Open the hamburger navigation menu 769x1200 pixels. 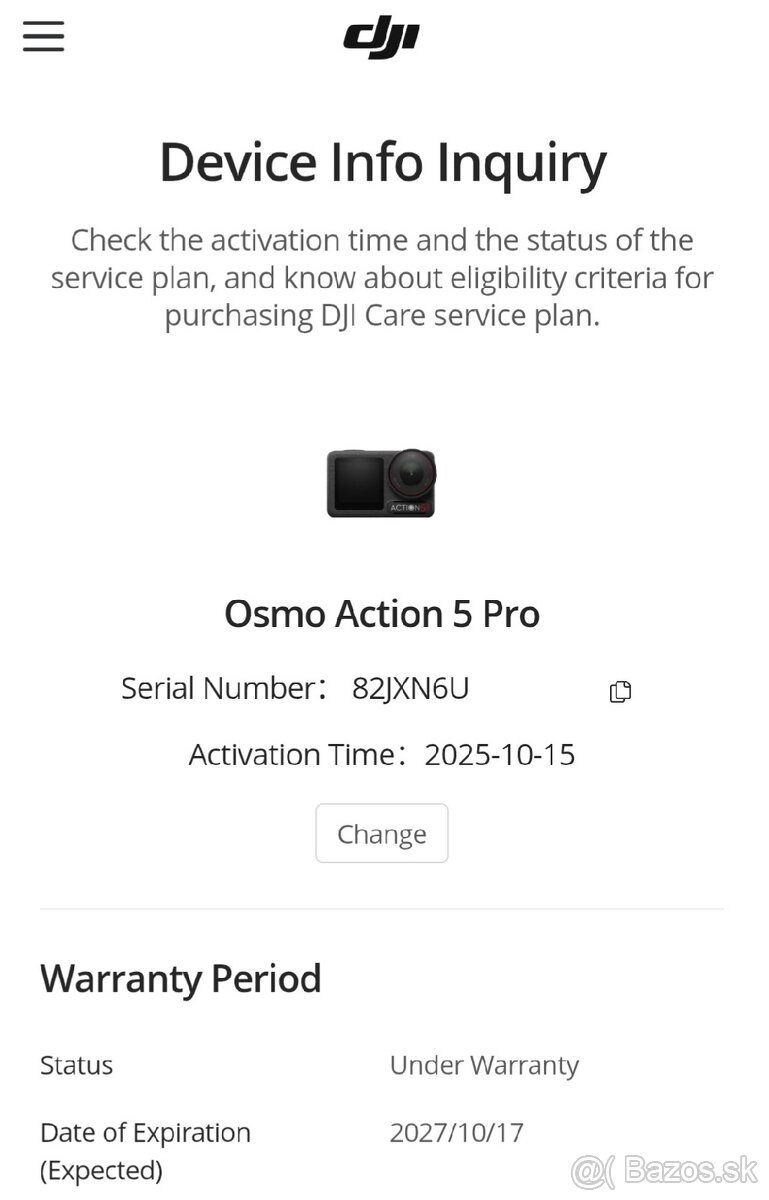tap(43, 36)
